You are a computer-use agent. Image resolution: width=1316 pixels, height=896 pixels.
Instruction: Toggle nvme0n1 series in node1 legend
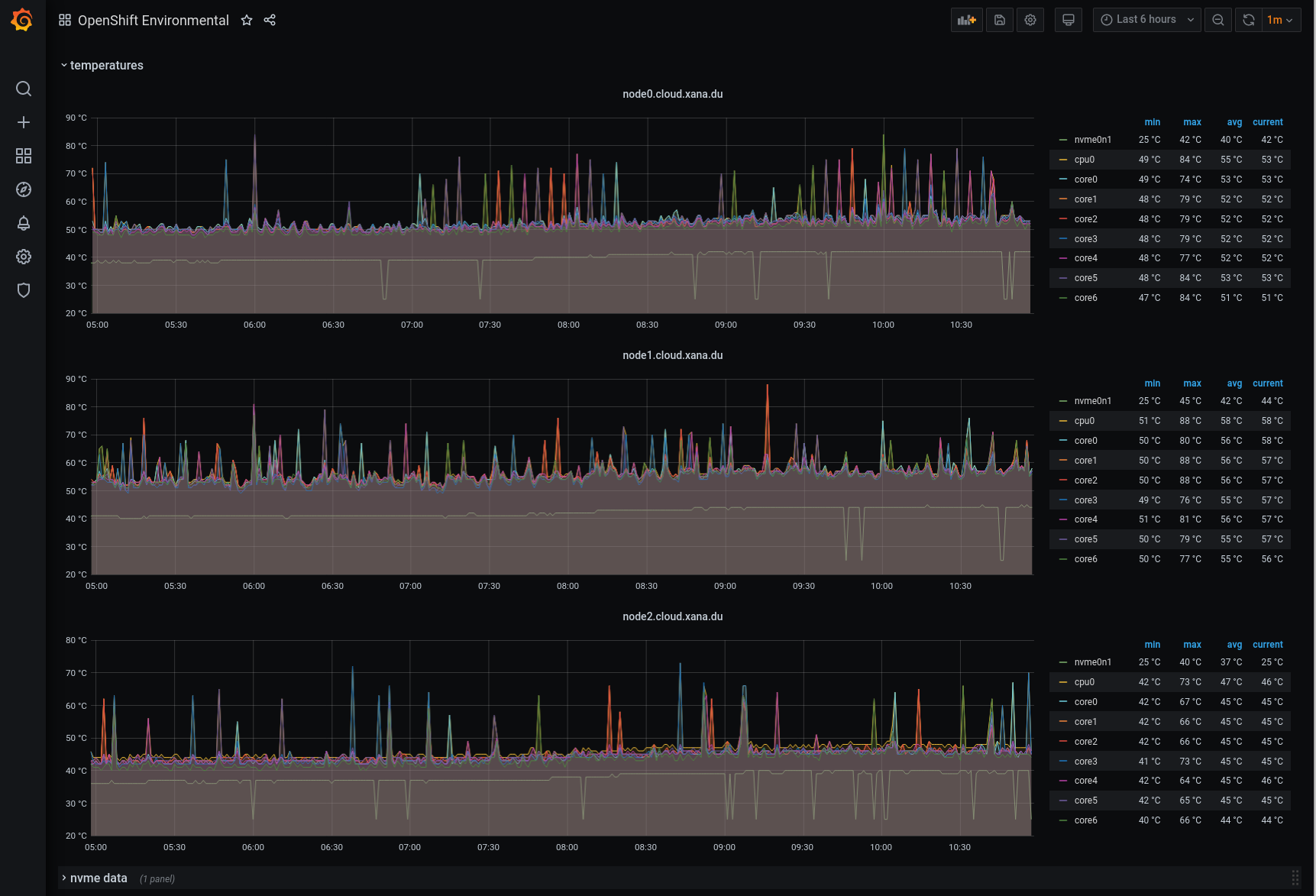point(1093,401)
